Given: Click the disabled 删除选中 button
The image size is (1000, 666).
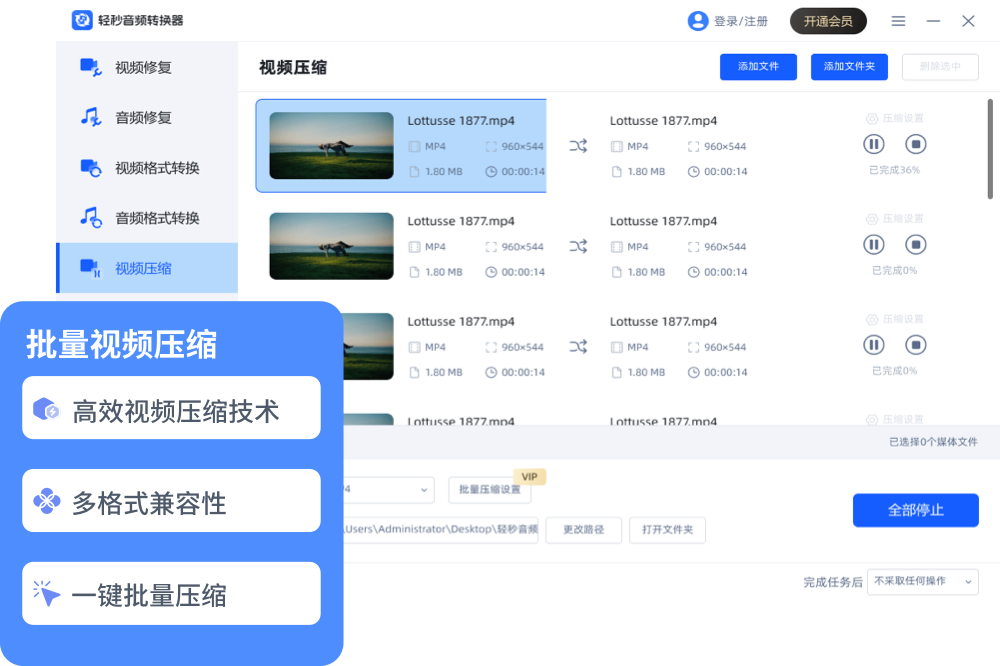Looking at the screenshot, I should coord(940,66).
